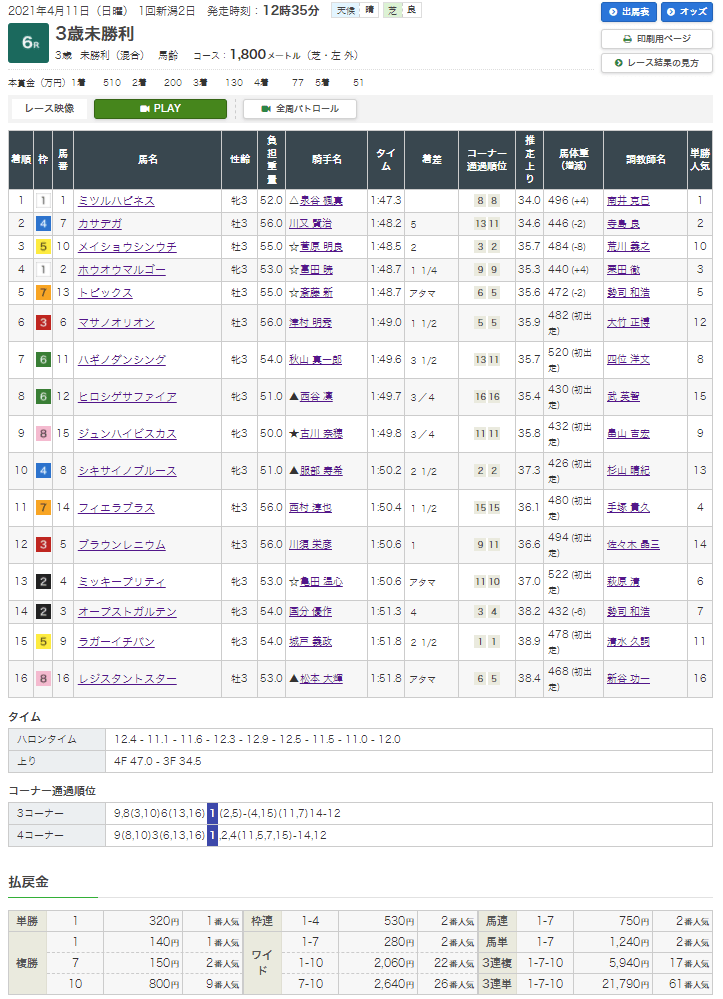Expand the レース結果の見方 guide

(656, 63)
